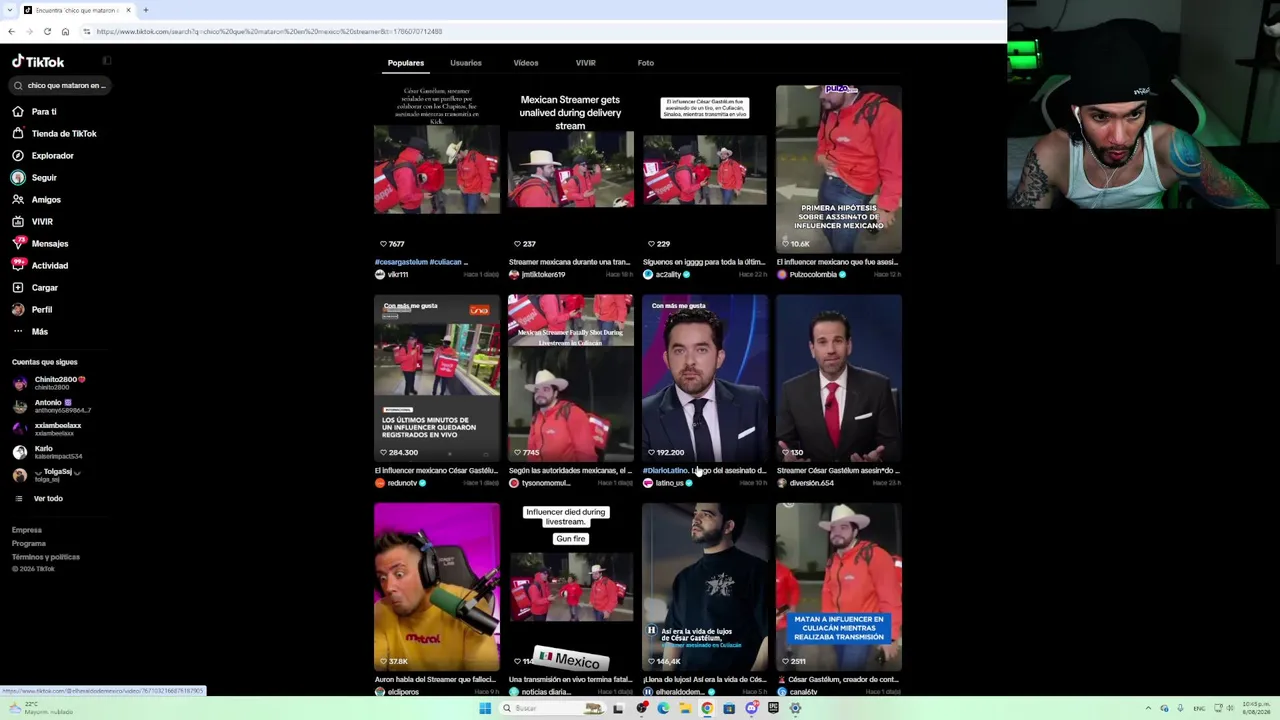The image size is (1280, 720).
Task: Click the Programa footer link
Action: 29,543
